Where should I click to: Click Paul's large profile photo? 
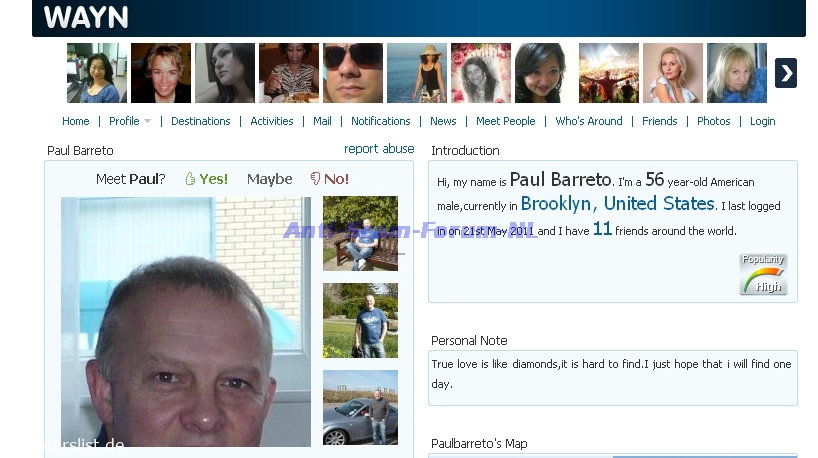pos(186,321)
